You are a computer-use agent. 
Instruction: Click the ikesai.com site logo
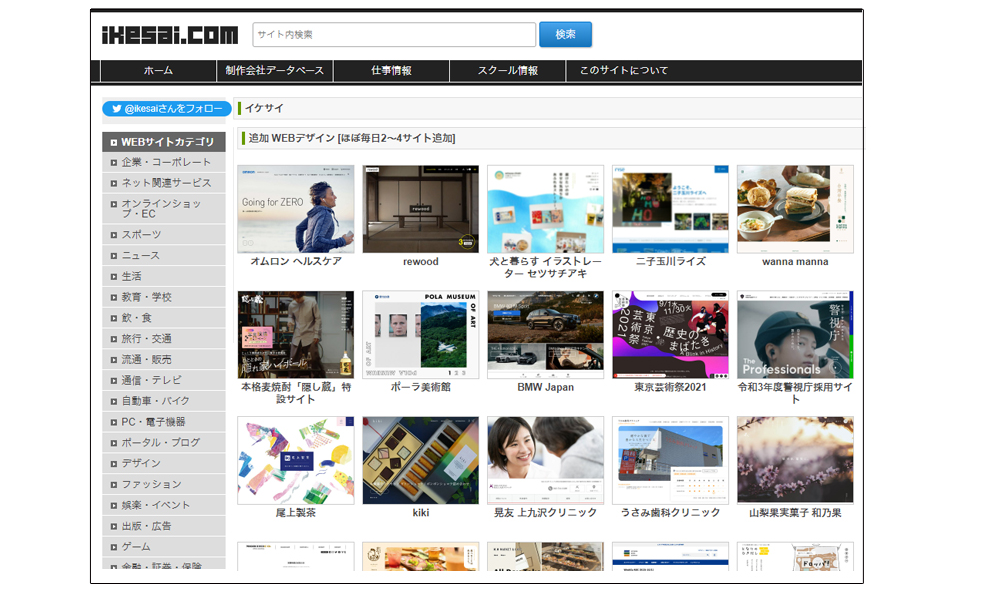(170, 35)
